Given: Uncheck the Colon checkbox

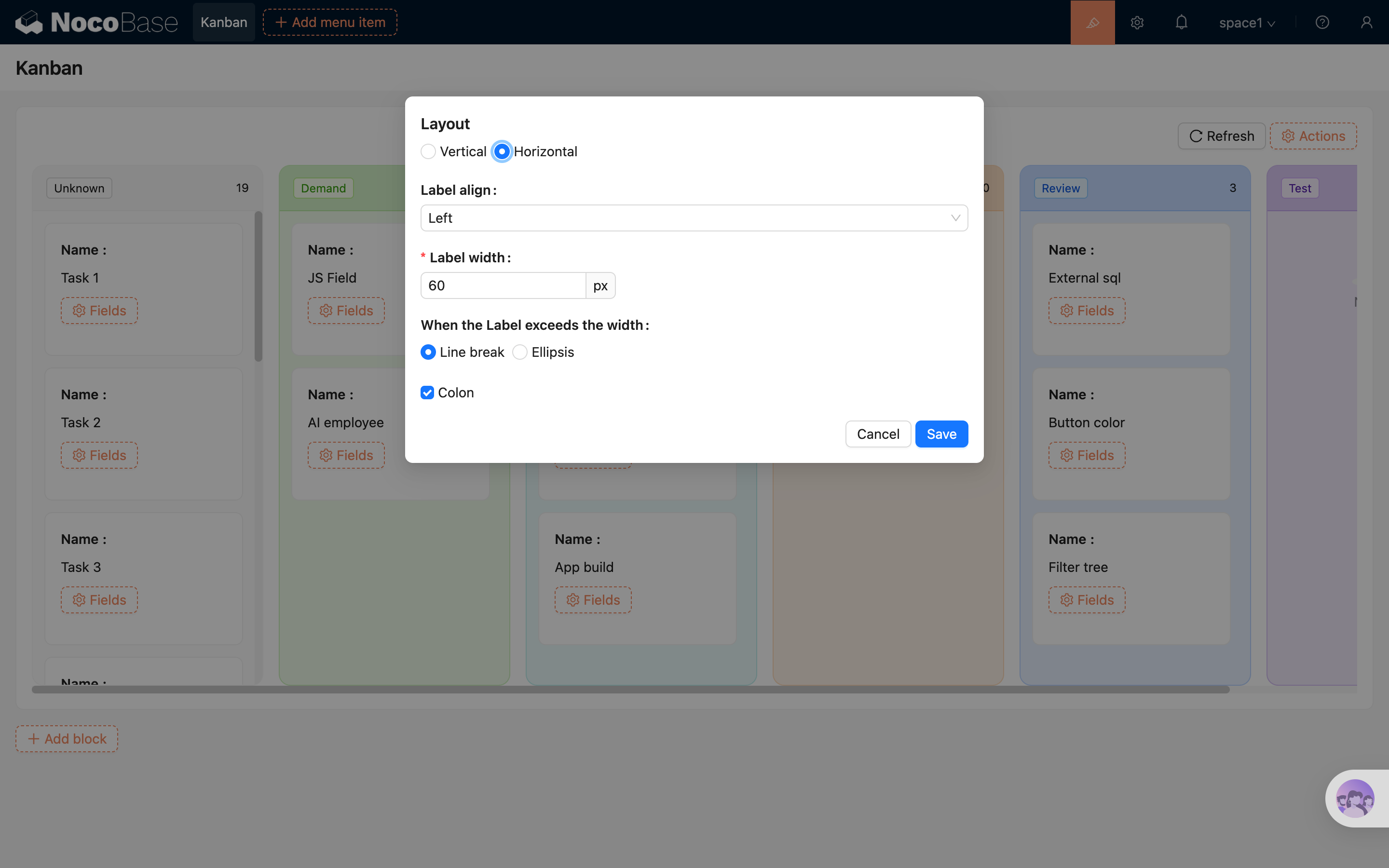Looking at the screenshot, I should click(x=427, y=393).
